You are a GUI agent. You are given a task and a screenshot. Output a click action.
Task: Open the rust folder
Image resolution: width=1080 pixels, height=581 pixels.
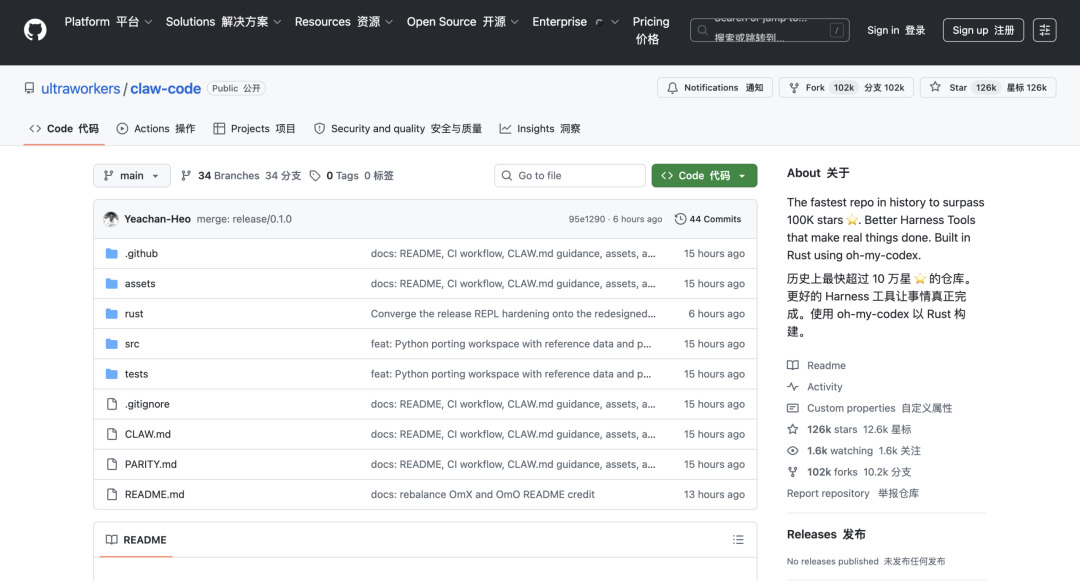click(134, 314)
